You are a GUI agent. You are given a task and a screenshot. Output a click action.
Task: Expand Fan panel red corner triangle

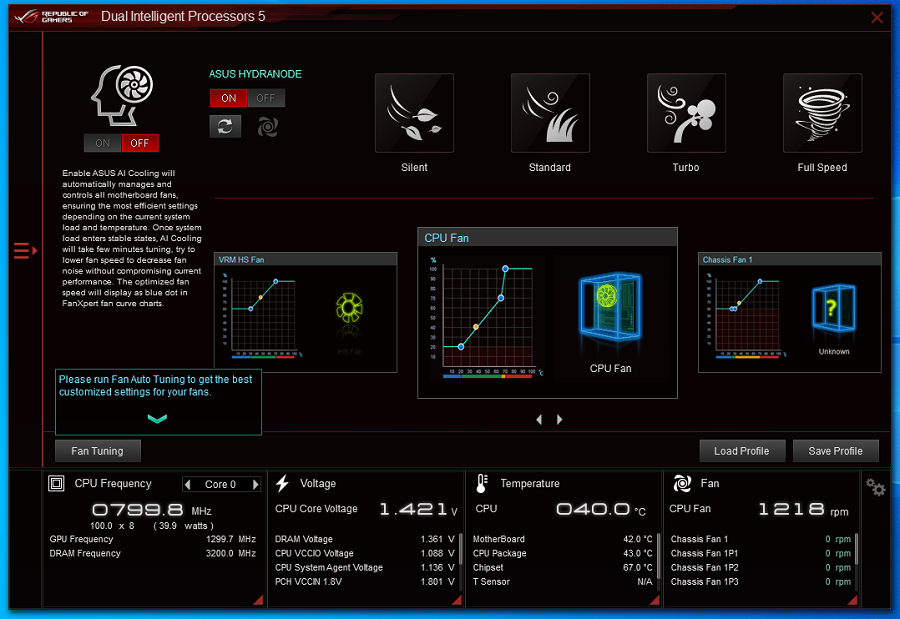tap(852, 600)
